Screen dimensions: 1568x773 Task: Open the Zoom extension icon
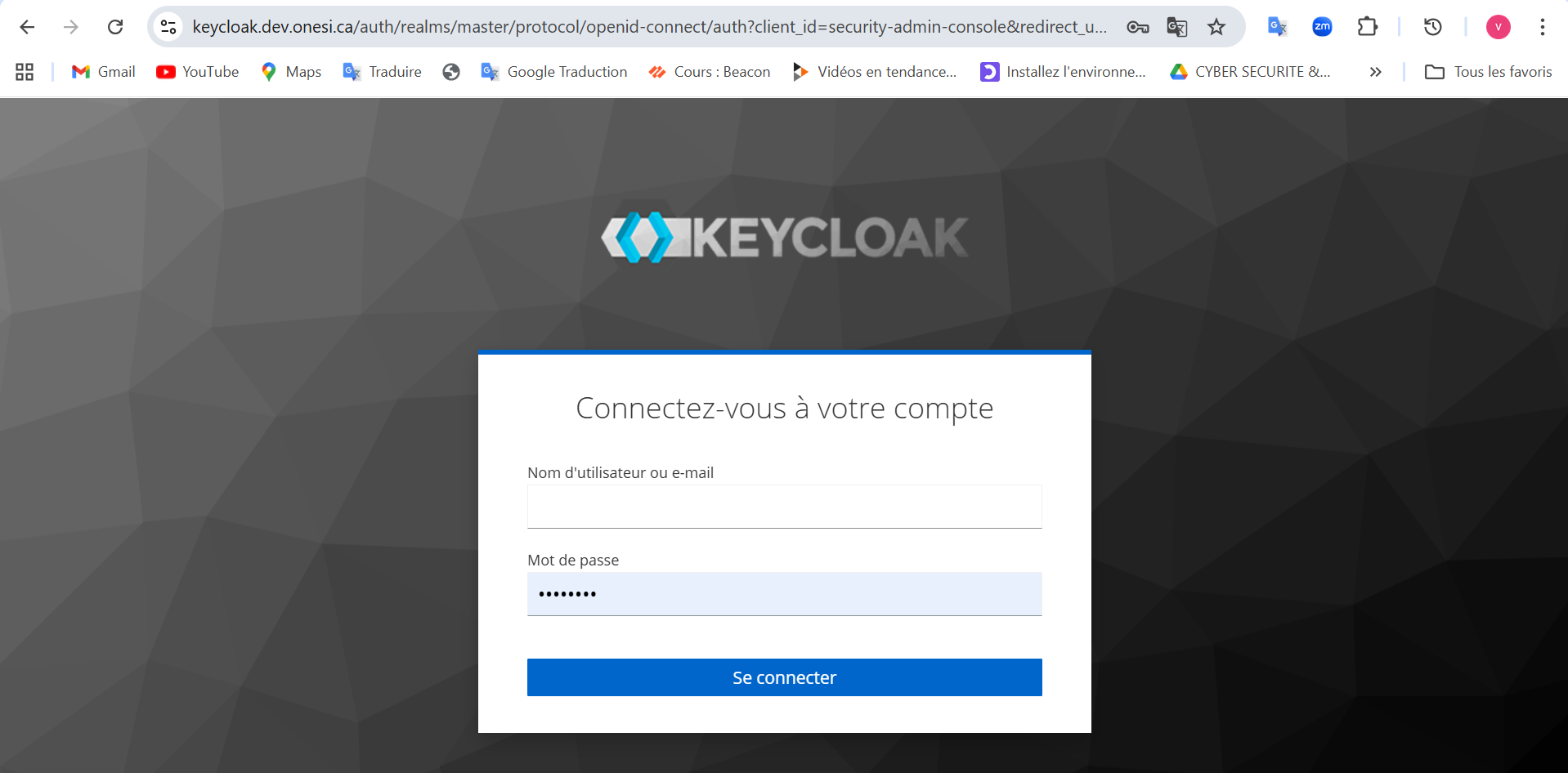pyautogui.click(x=1321, y=27)
